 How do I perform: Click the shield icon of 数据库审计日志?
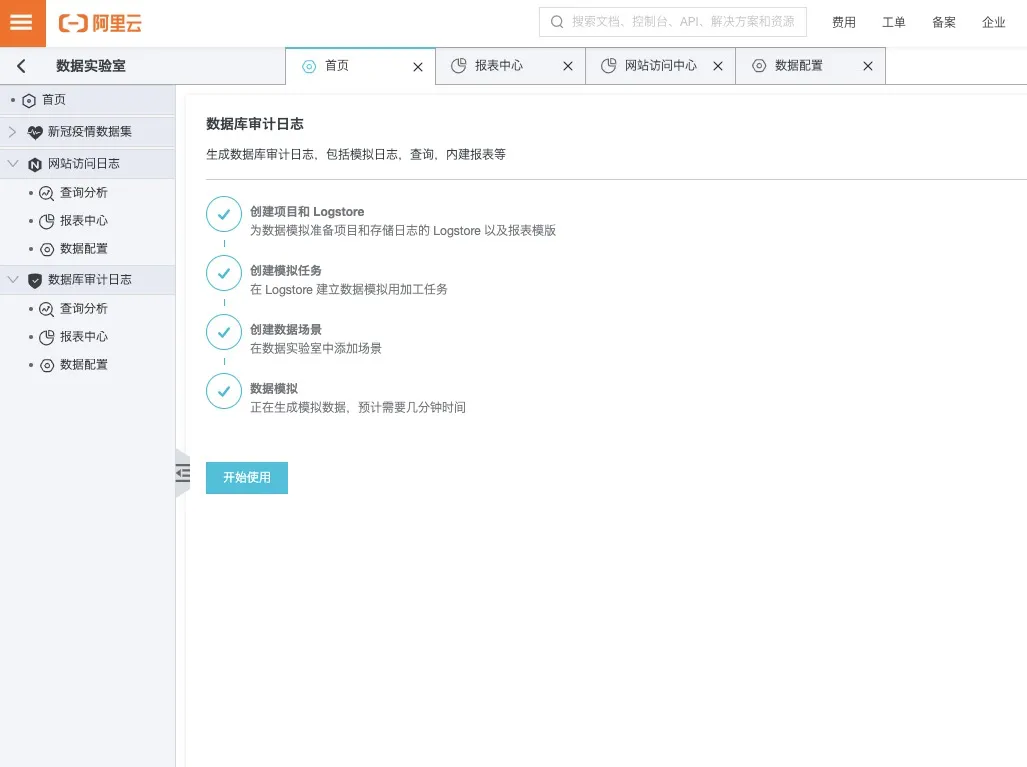35,280
